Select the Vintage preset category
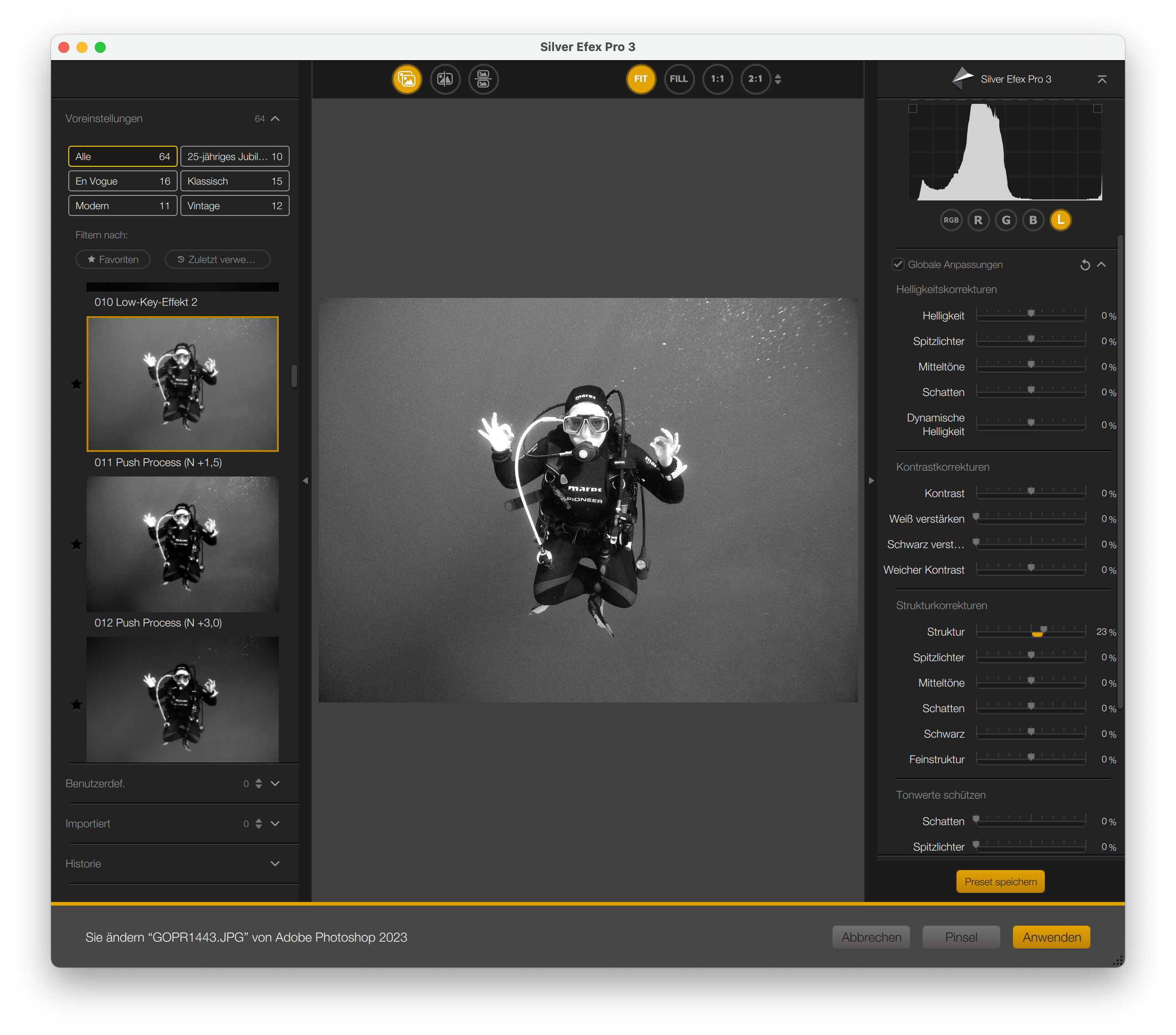The image size is (1176, 1035). 235,206
